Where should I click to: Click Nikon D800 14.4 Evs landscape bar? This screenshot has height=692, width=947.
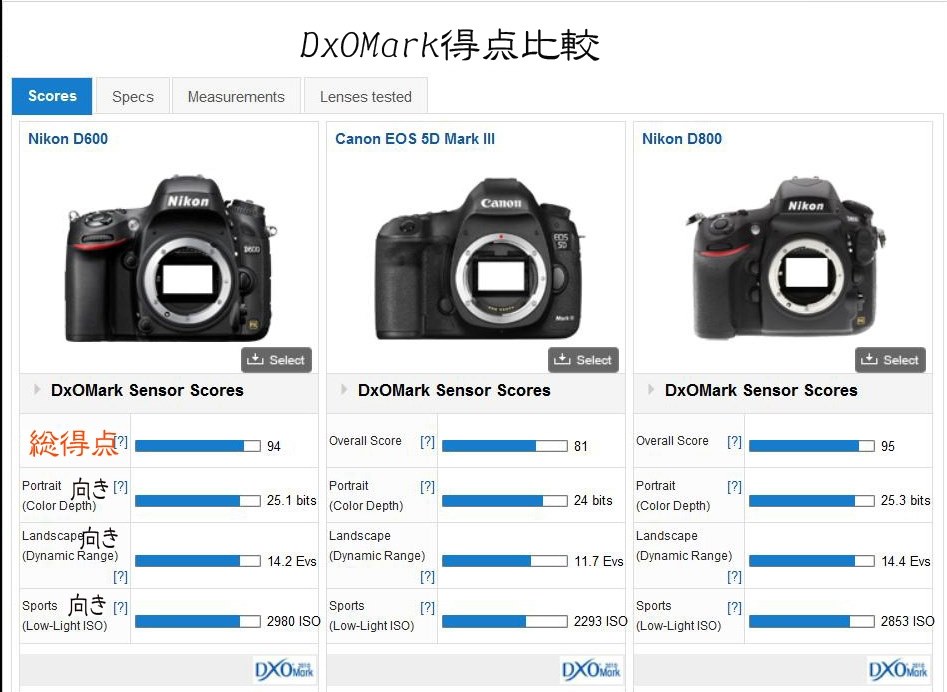(812, 561)
